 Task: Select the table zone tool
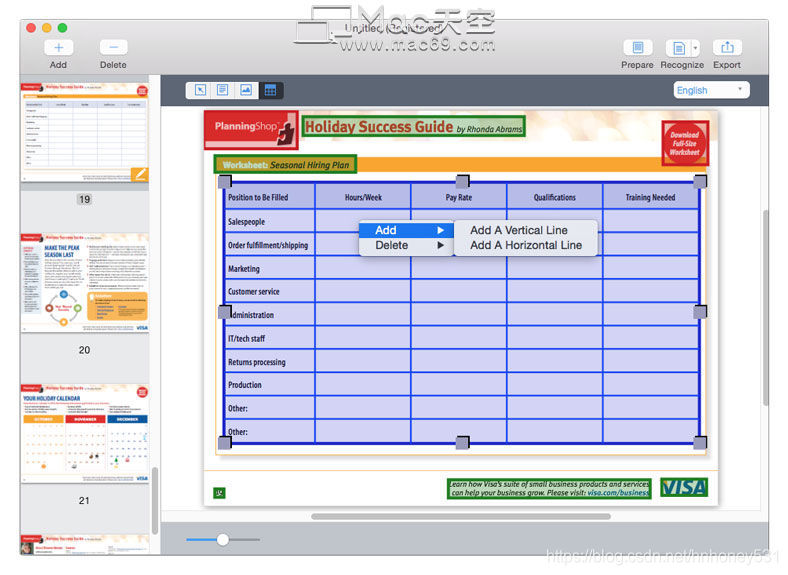pos(270,90)
